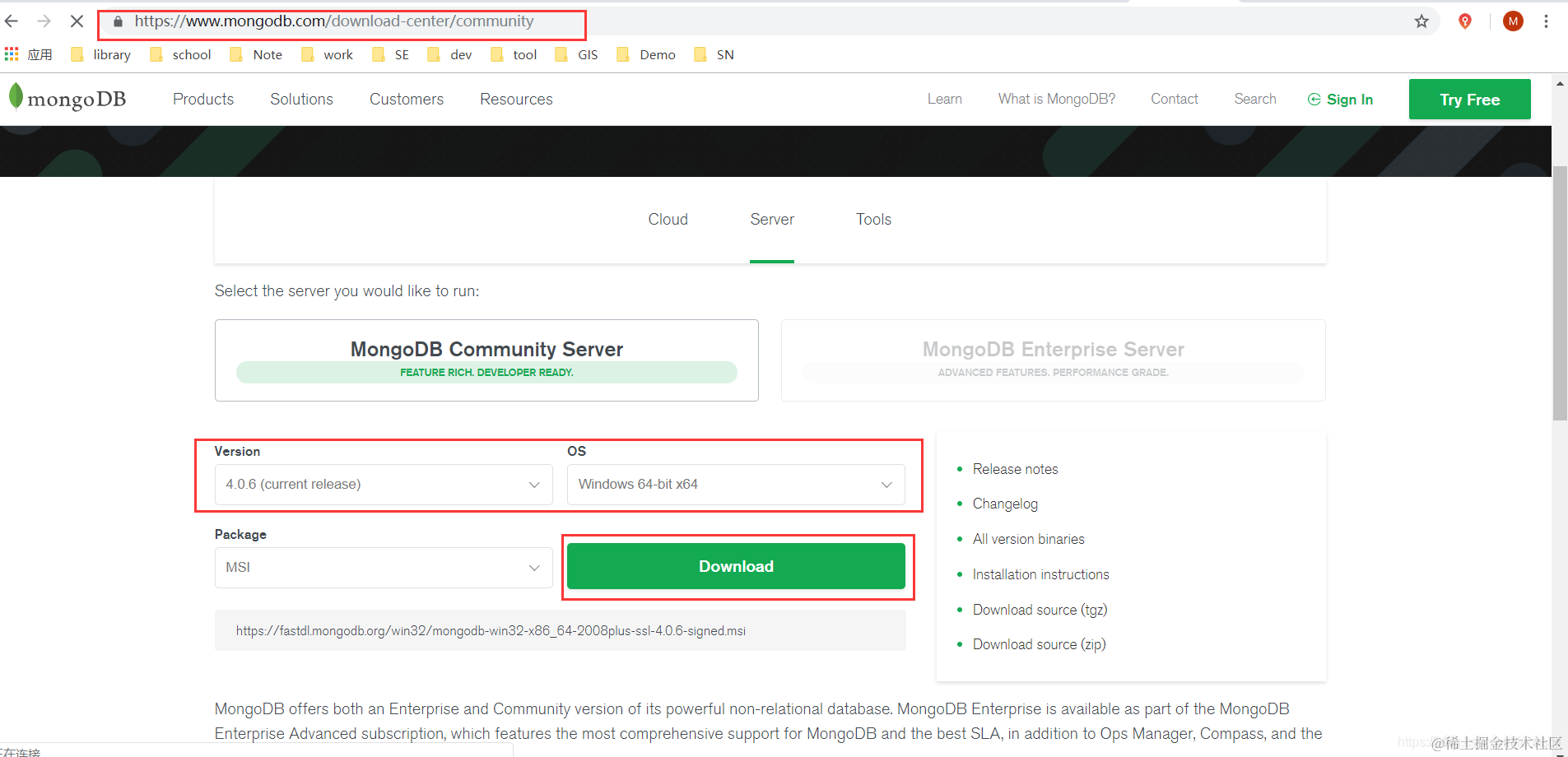Image resolution: width=1568 pixels, height=757 pixels.
Task: Click the vertical scrollbar thumb
Action: tap(1560, 293)
